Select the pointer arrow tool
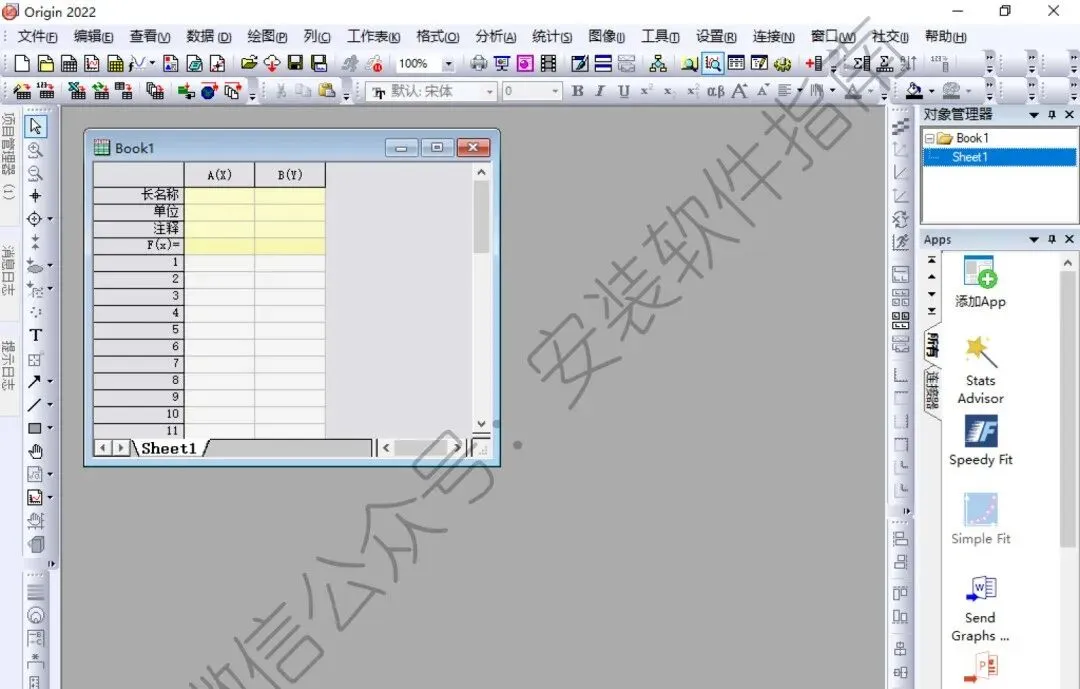 [35, 126]
